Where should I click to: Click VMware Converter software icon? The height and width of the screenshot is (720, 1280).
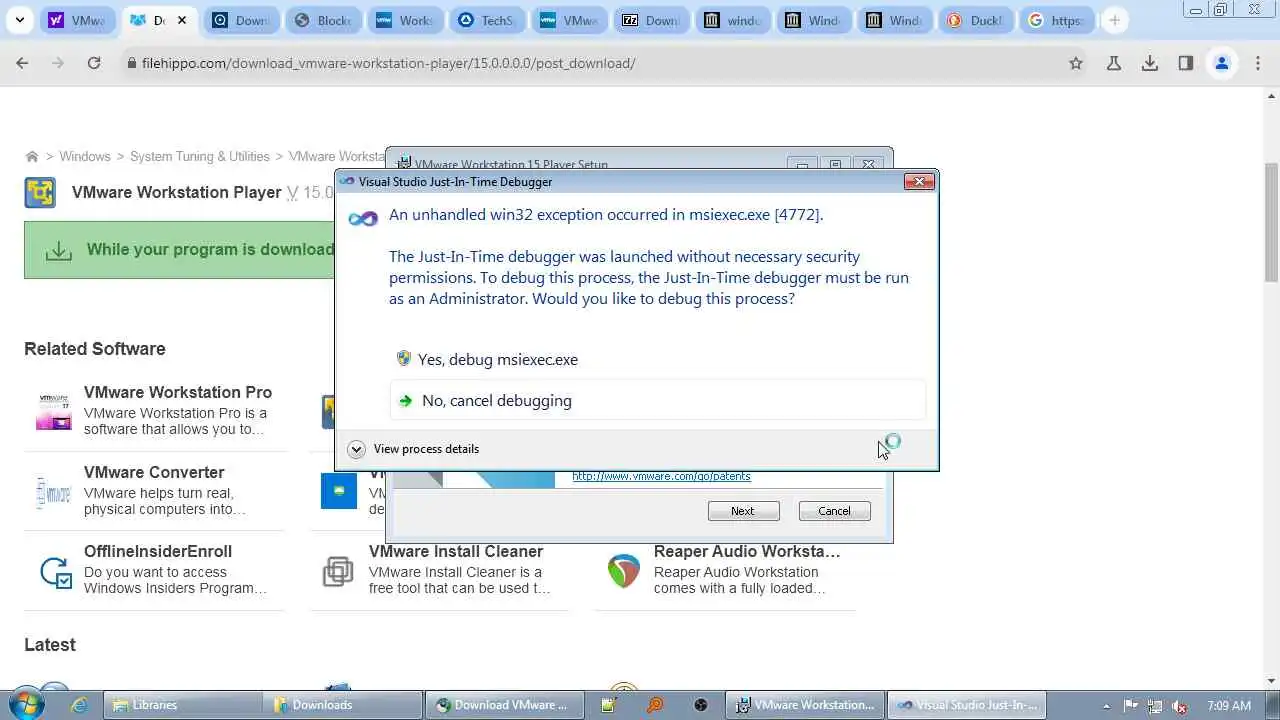coord(54,492)
